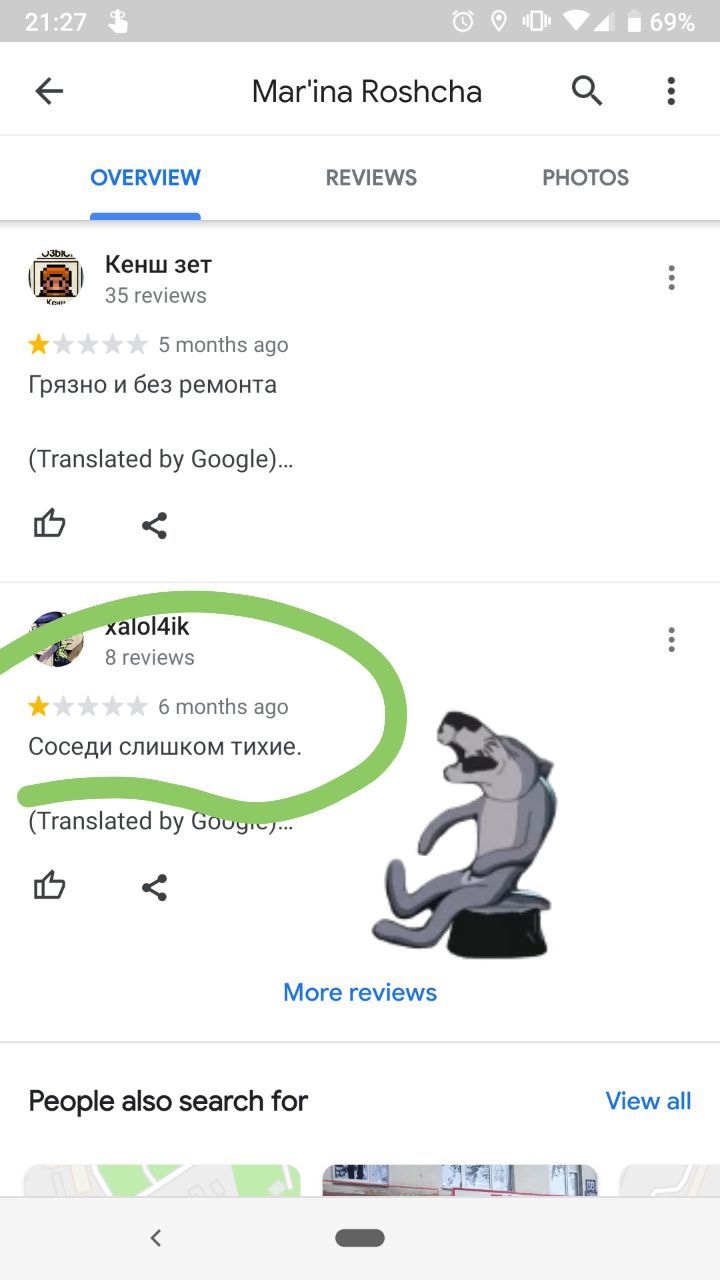Tap the Android navigation back chevron
This screenshot has width=720, height=1280.
(x=155, y=1238)
